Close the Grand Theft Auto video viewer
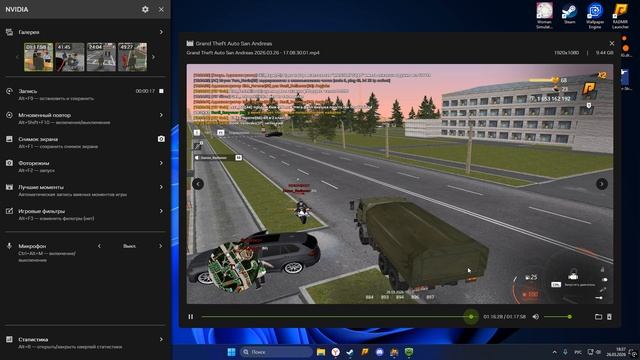 point(611,43)
